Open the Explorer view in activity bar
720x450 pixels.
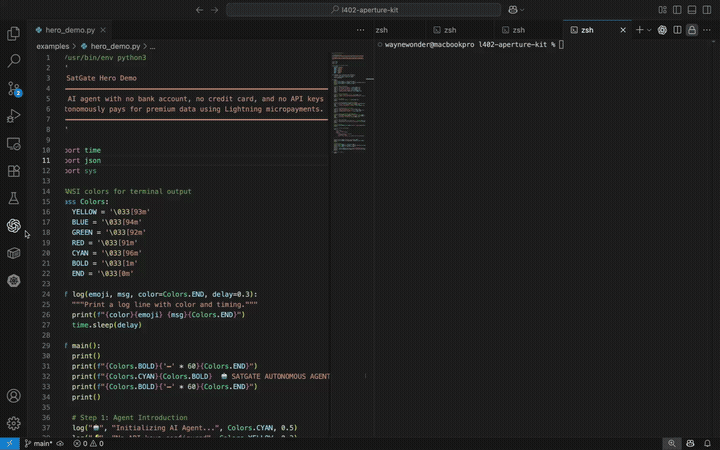[x=14, y=33]
